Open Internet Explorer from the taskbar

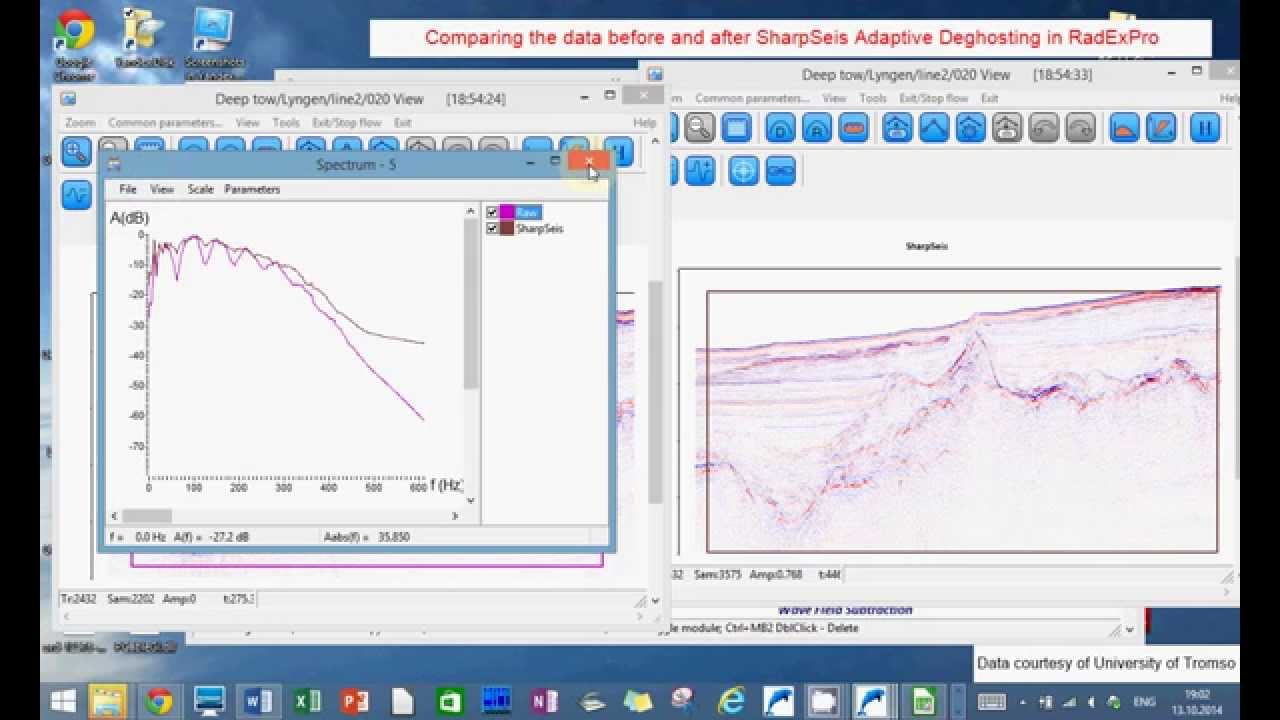731,701
